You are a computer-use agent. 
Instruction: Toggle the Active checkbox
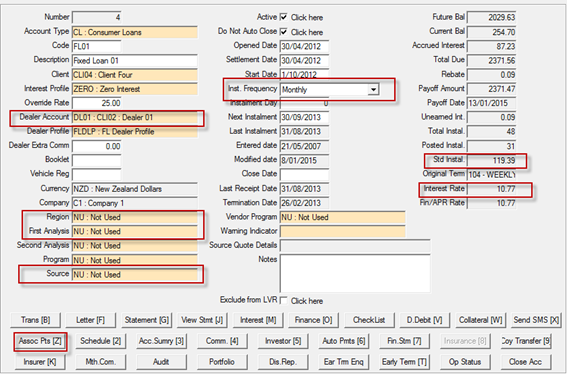[x=284, y=17]
